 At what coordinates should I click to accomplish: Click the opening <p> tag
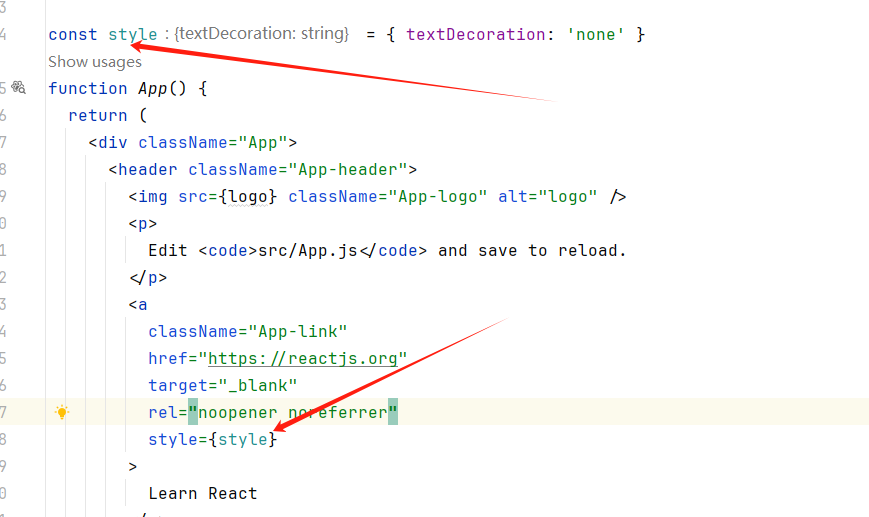coord(143,224)
